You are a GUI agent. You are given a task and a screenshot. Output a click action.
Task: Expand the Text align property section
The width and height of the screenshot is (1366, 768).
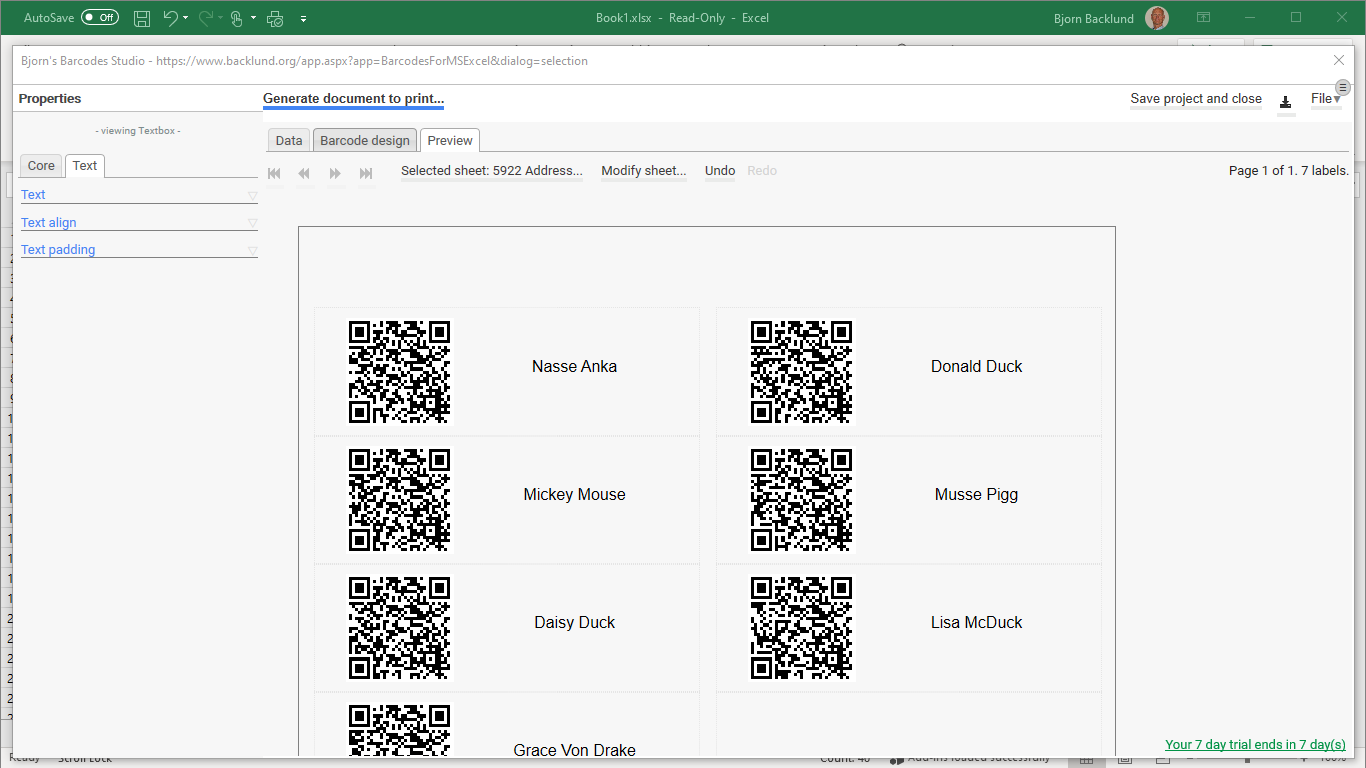coord(139,223)
